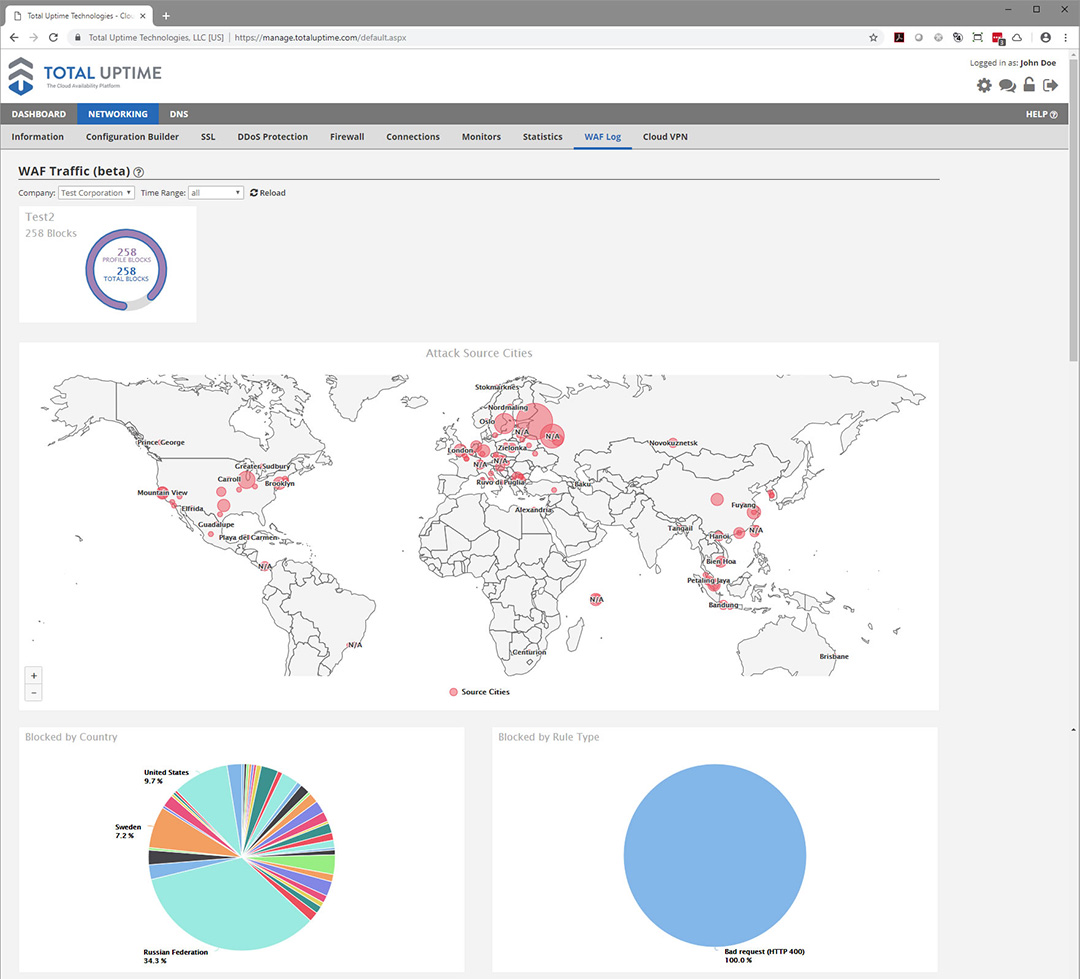
Task: Zoom out on the attack map
Action: point(34,692)
